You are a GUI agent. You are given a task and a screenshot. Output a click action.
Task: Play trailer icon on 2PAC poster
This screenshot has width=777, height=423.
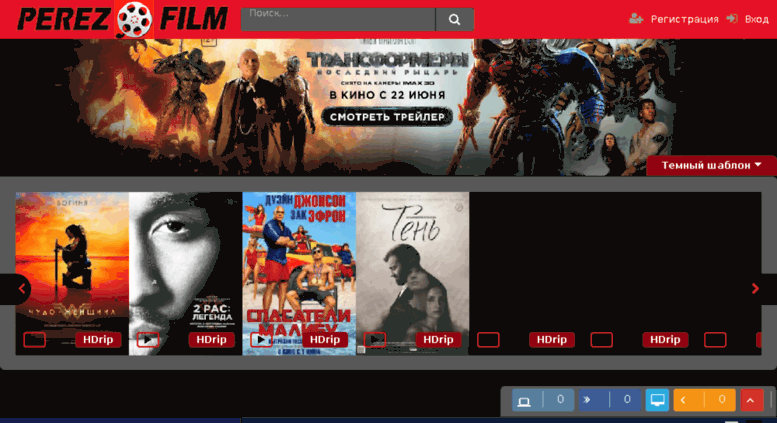tap(148, 340)
